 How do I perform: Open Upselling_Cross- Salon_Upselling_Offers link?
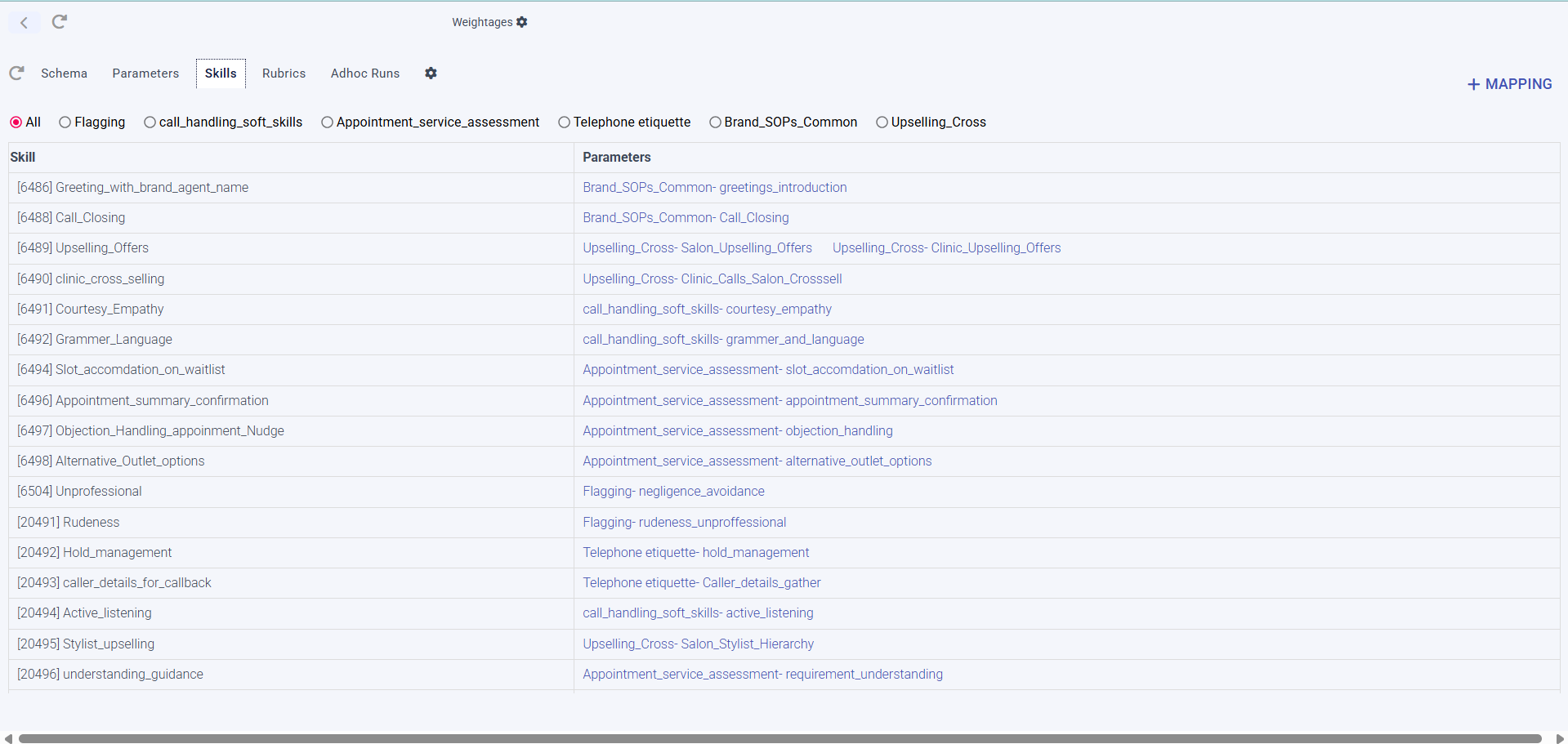697,248
